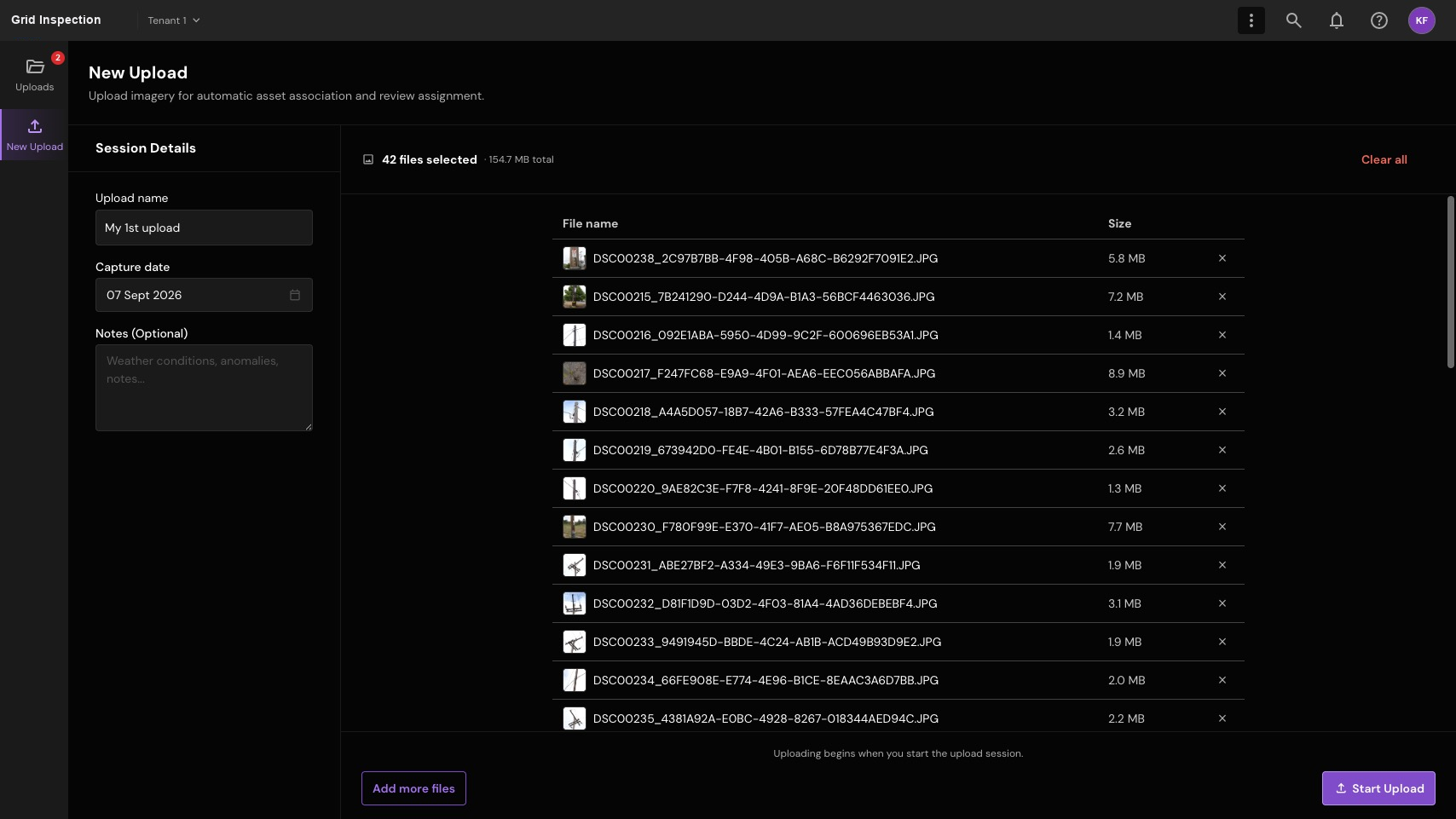Viewport: 1456px width, 819px height.
Task: Remove file DSC00238 from the list
Action: (1222, 258)
